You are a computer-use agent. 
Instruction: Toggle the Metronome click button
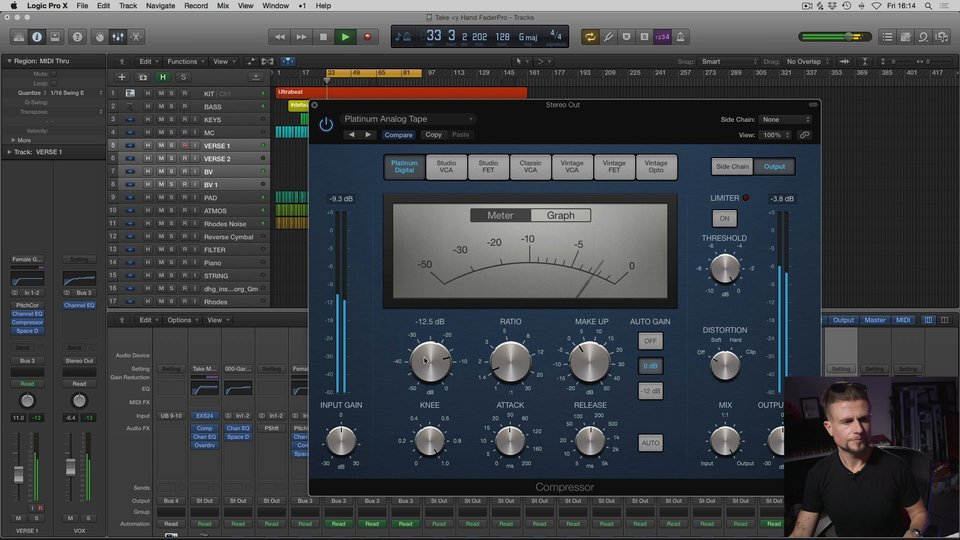680,37
